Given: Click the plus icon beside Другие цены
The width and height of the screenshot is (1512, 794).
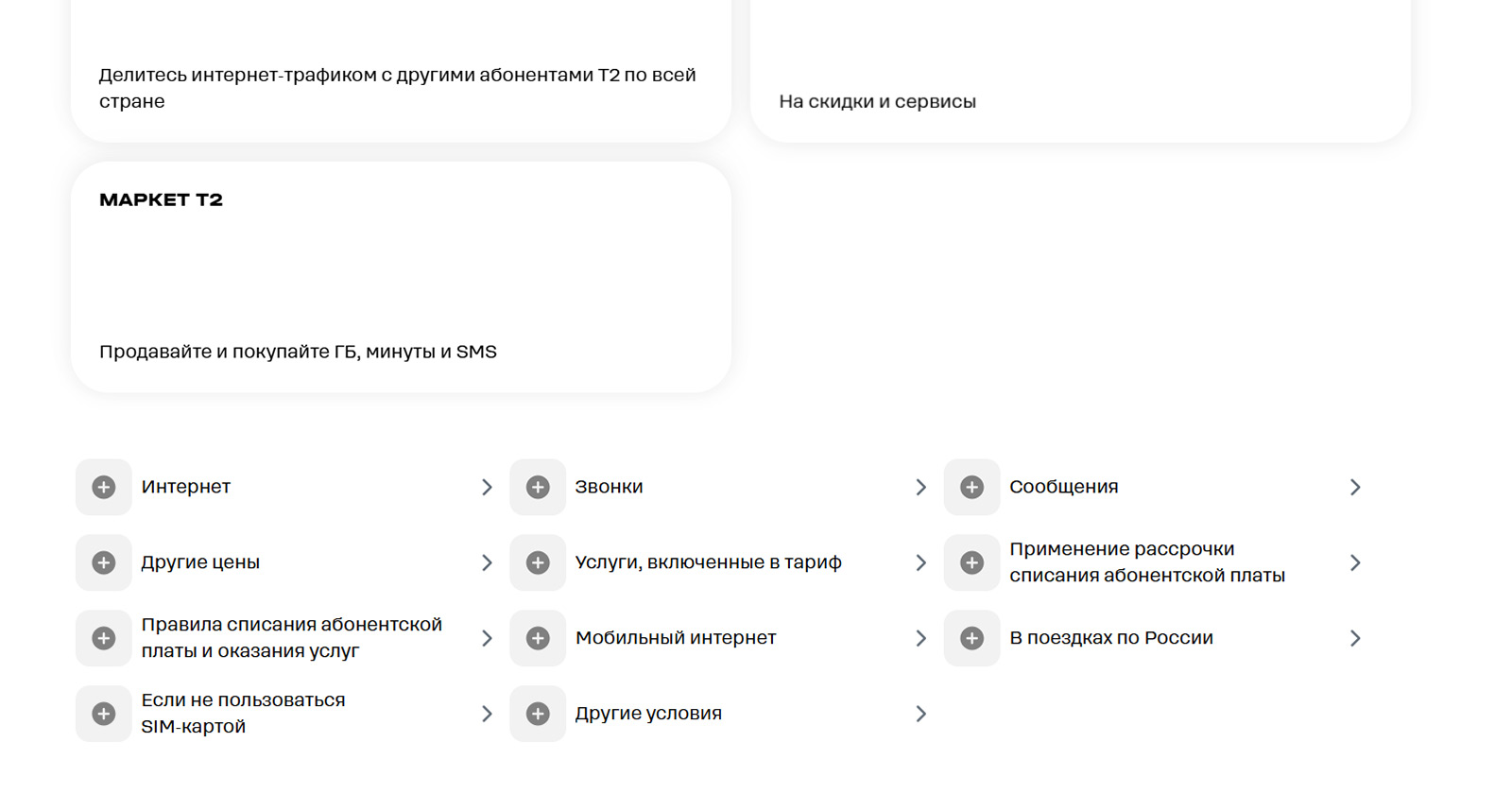Looking at the screenshot, I should (104, 562).
